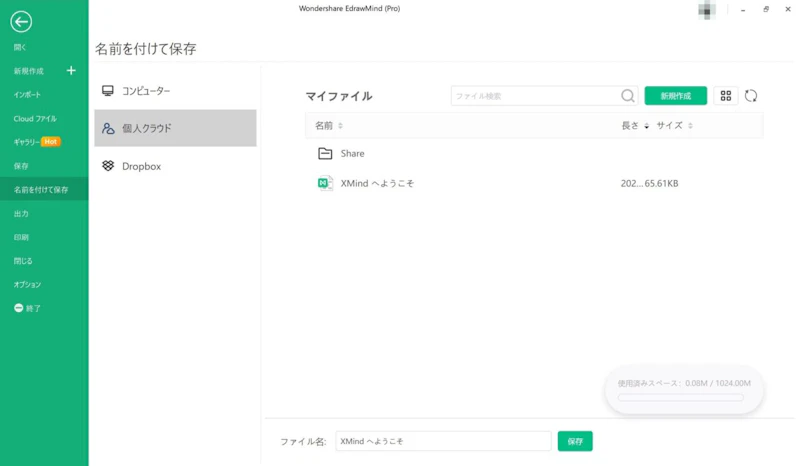Click 終了 in the sidebar
This screenshot has height=466, width=800.
[34, 308]
